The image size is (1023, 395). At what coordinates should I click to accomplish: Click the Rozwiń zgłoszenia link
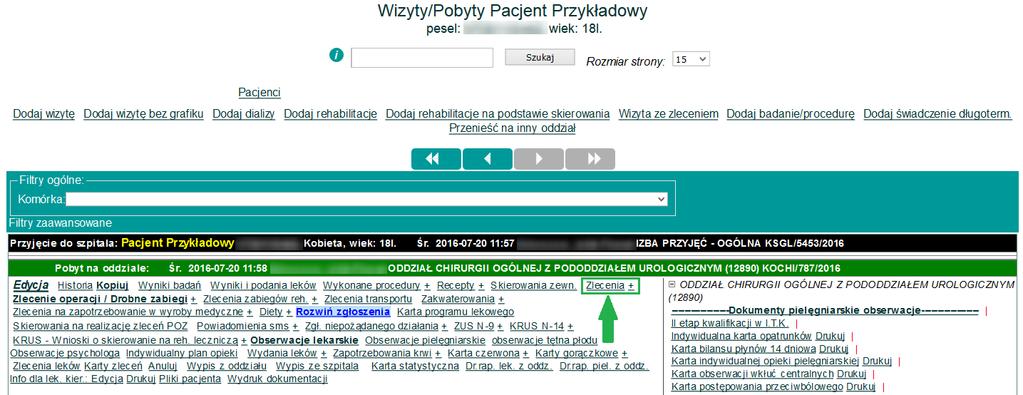coord(343,311)
